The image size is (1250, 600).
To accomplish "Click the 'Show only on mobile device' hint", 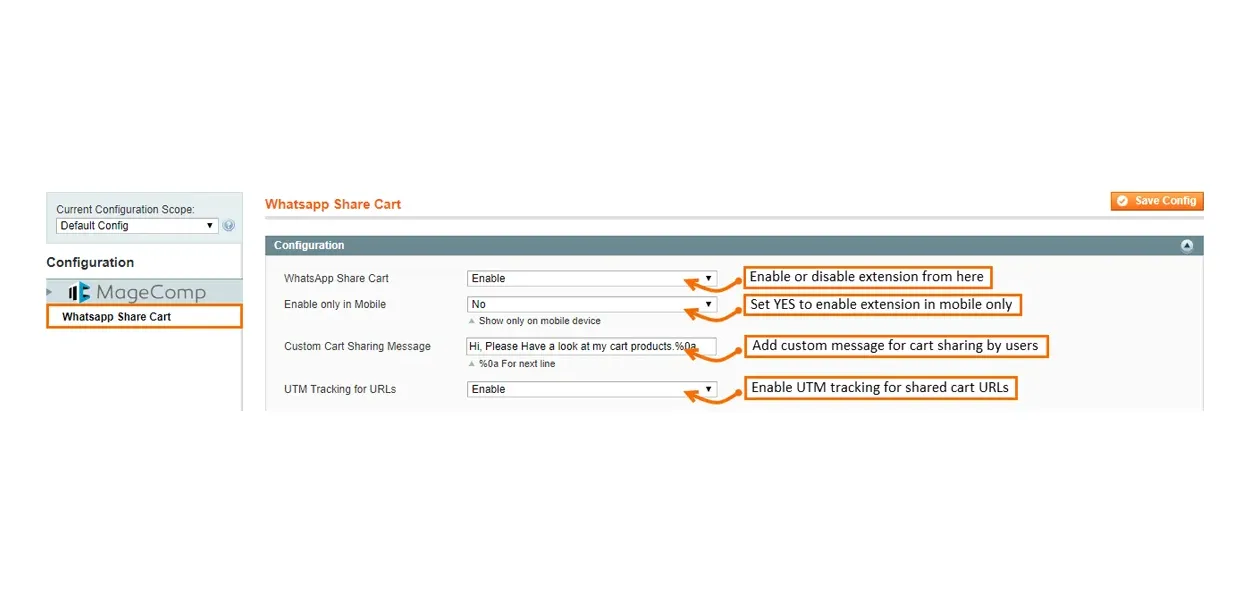I will [540, 321].
